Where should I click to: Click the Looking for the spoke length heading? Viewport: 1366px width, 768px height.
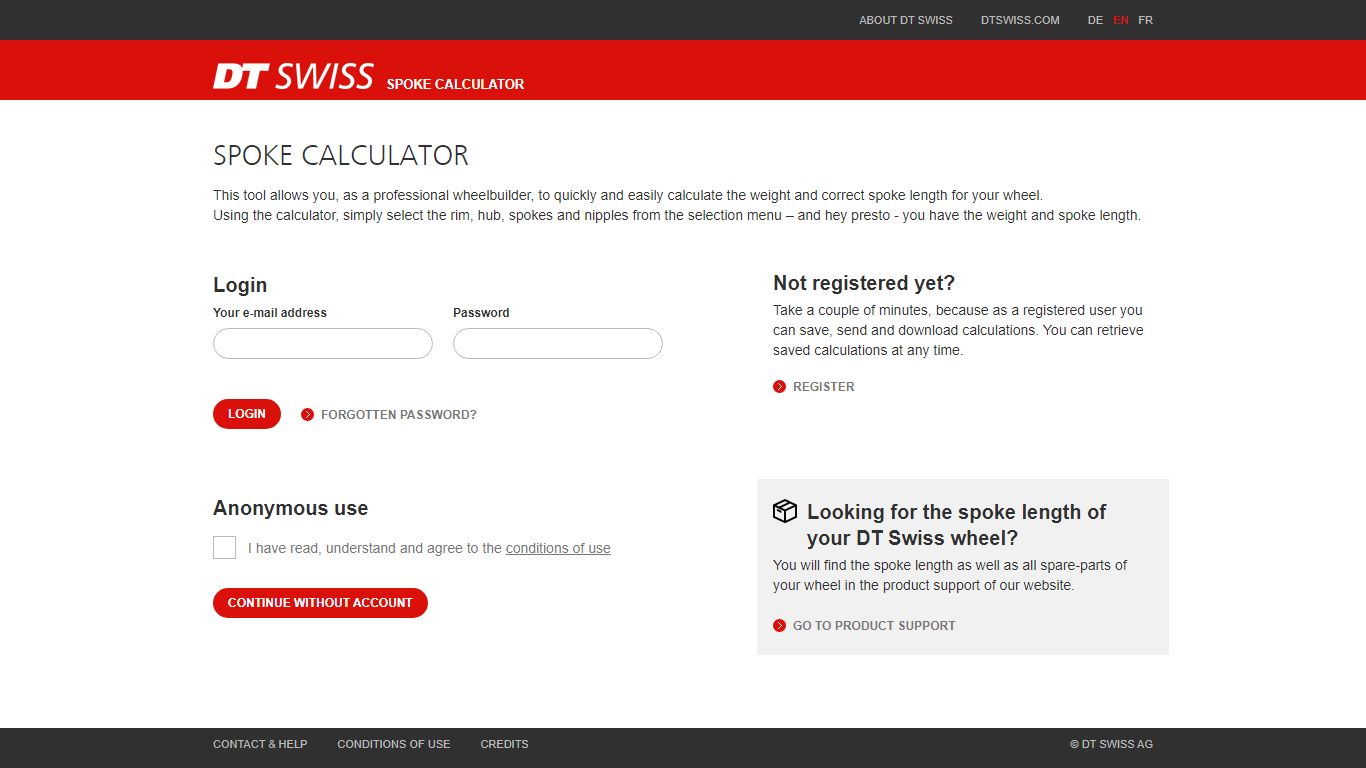coord(956,525)
